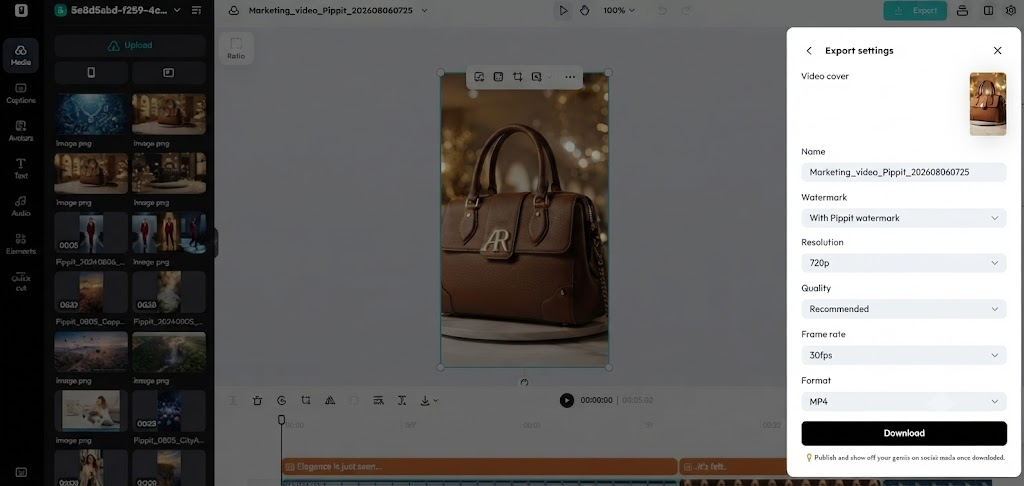Select the hot air balloons landscape thumbnail
The height and width of the screenshot is (486, 1024).
pos(91,351)
